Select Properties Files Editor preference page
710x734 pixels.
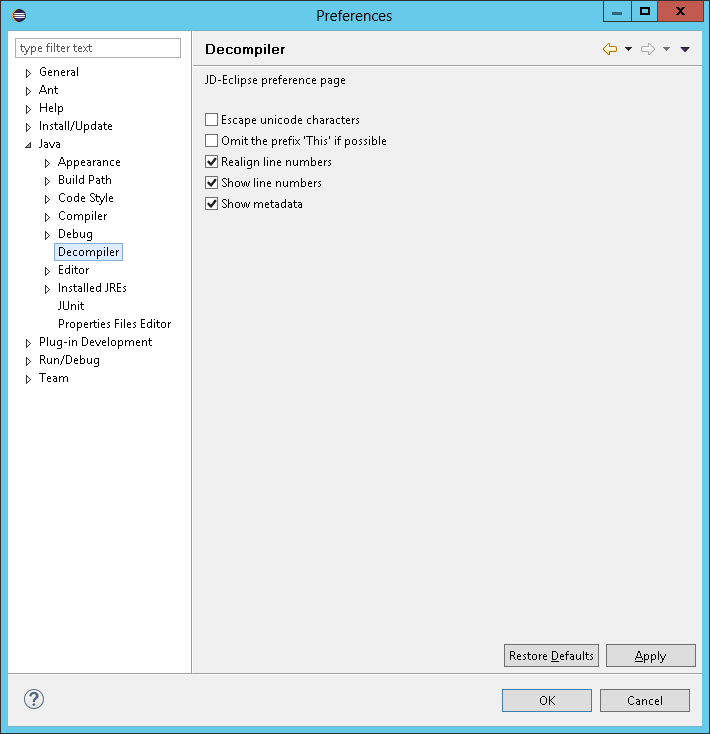tap(114, 324)
